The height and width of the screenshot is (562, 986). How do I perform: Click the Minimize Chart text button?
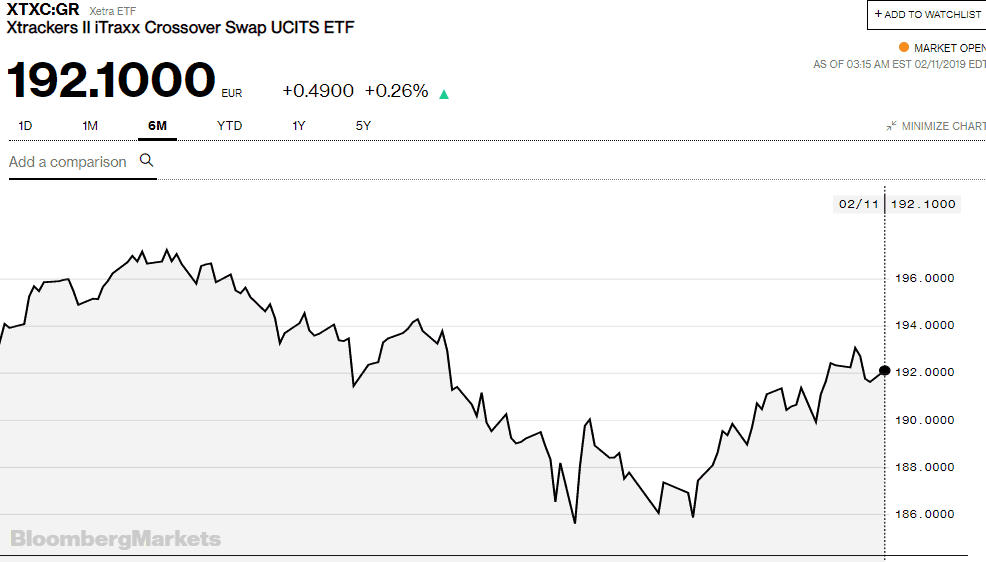[x=943, y=126]
